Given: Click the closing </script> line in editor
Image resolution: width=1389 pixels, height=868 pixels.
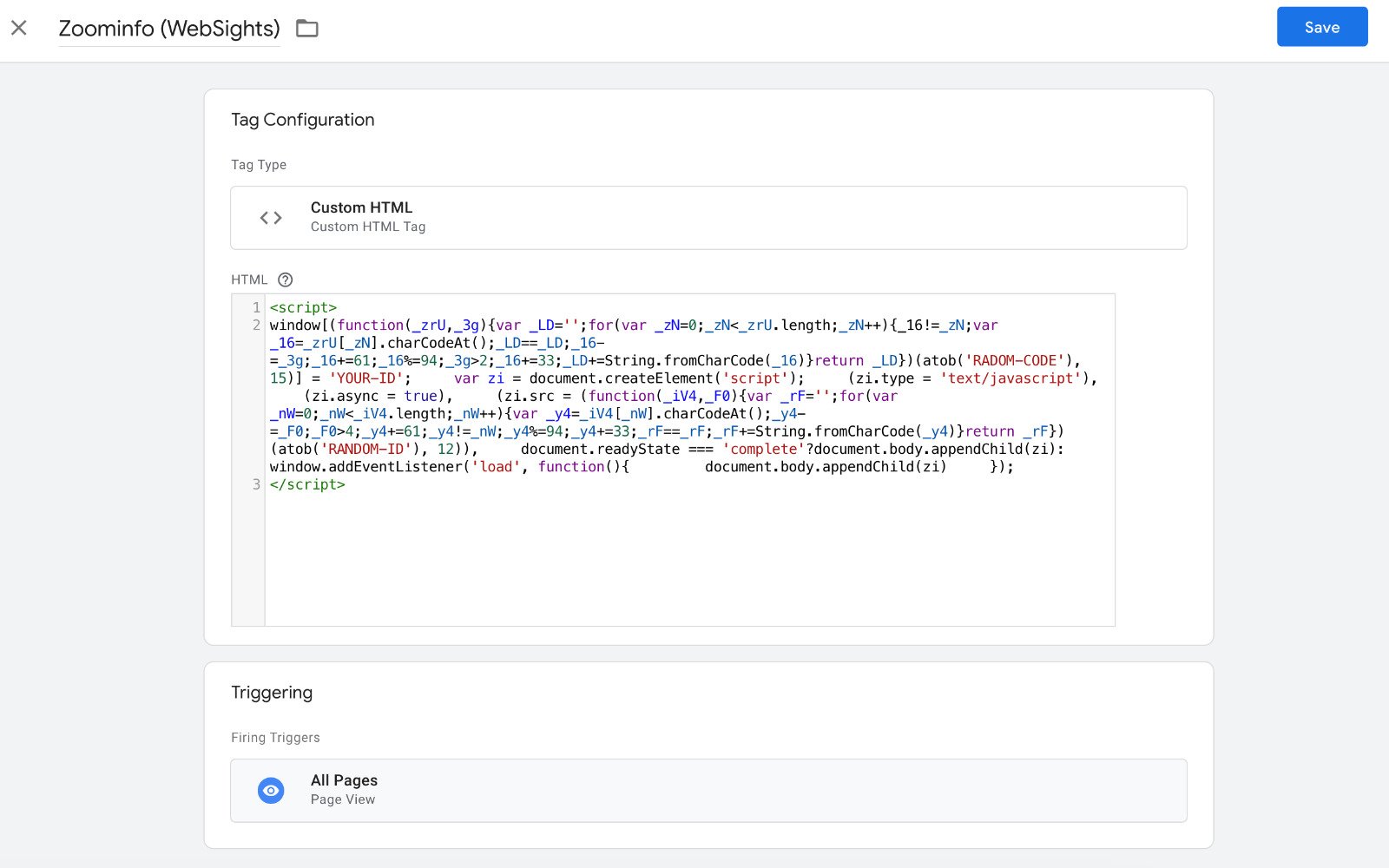Looking at the screenshot, I should (307, 484).
